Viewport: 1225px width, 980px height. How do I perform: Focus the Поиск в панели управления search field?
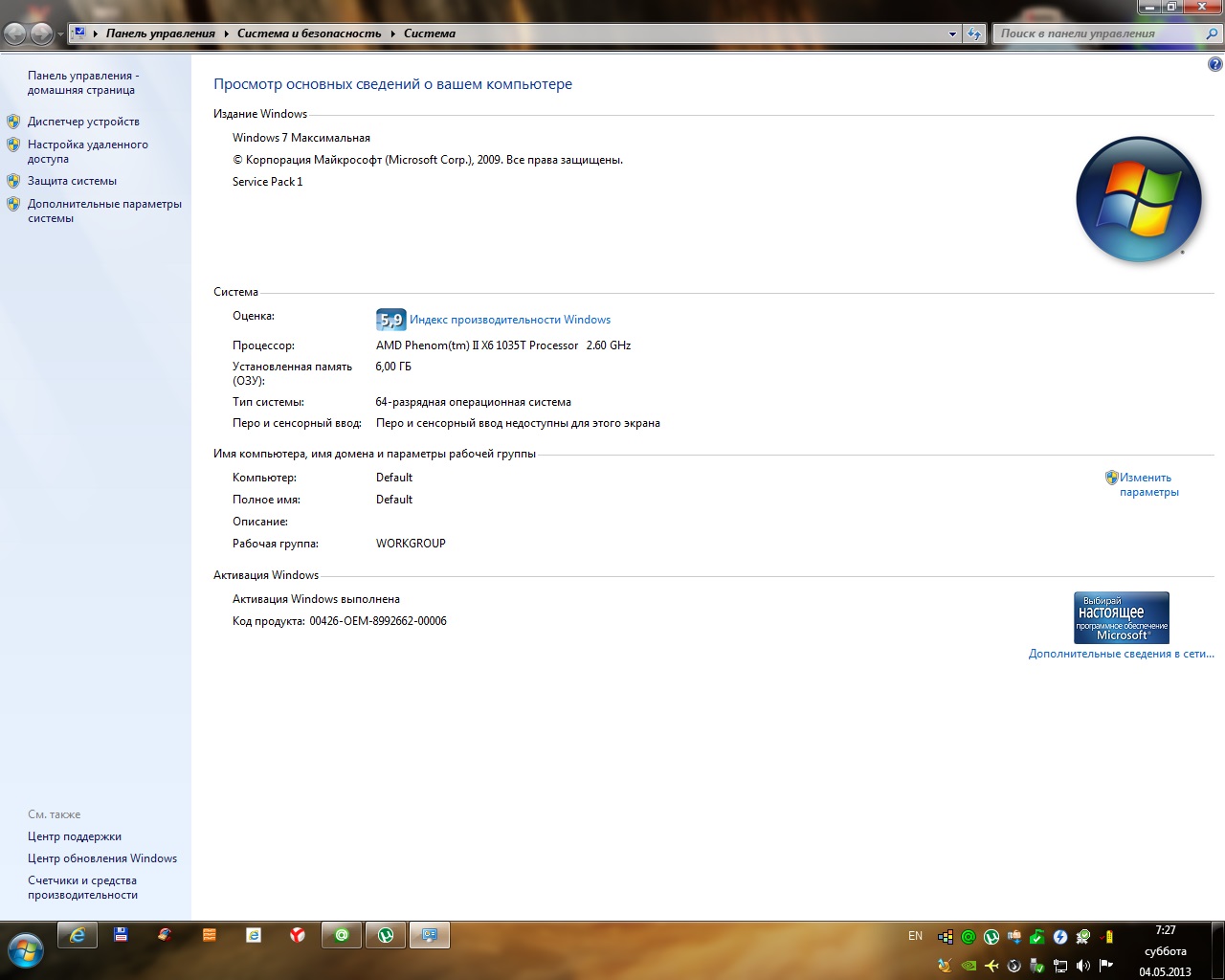click(1100, 33)
